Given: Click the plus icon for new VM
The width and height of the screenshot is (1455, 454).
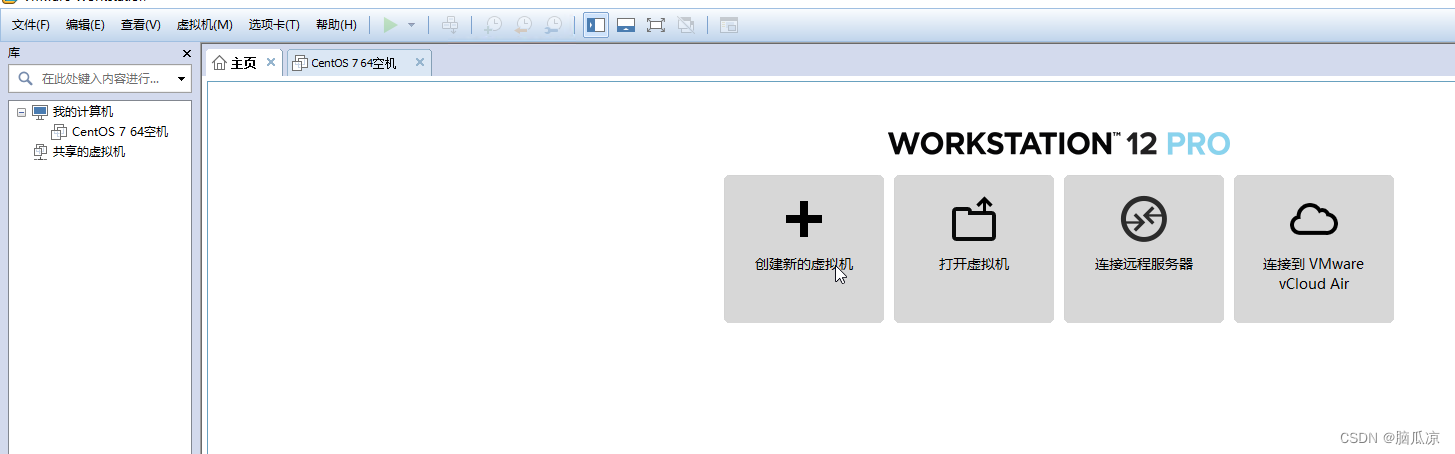Looking at the screenshot, I should pos(804,218).
